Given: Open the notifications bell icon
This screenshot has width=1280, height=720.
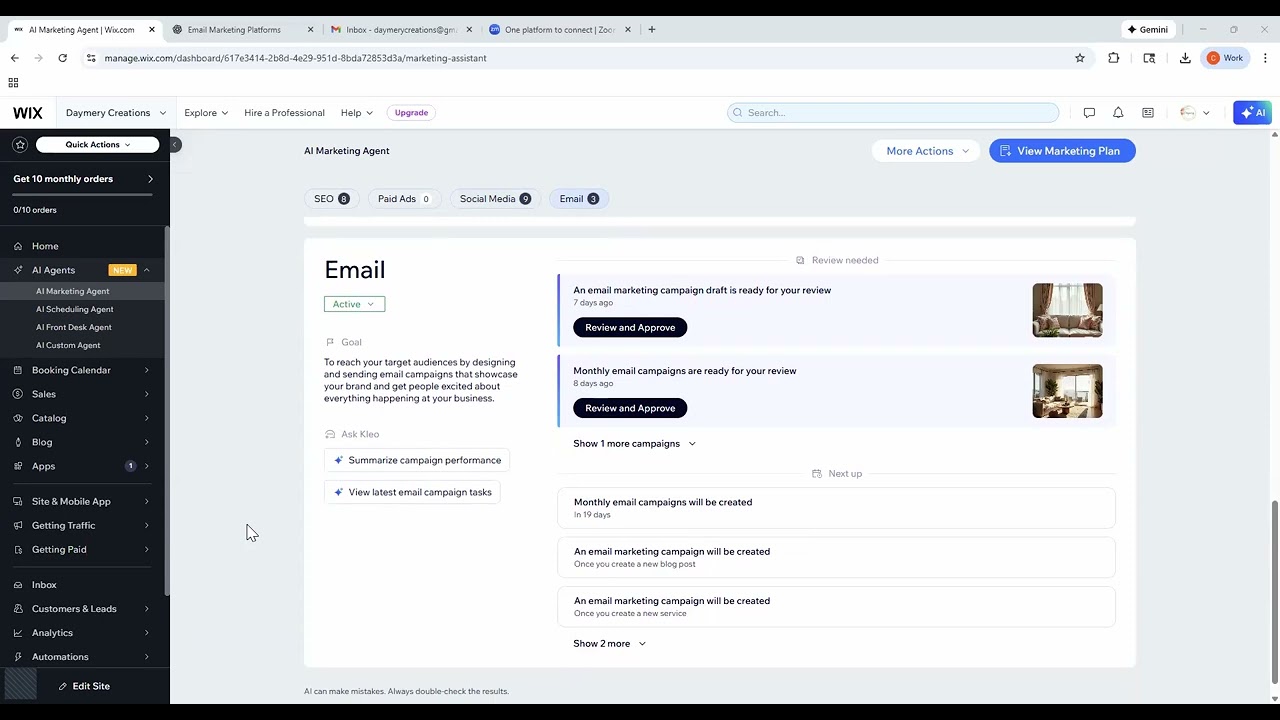Looking at the screenshot, I should click(x=1118, y=113).
